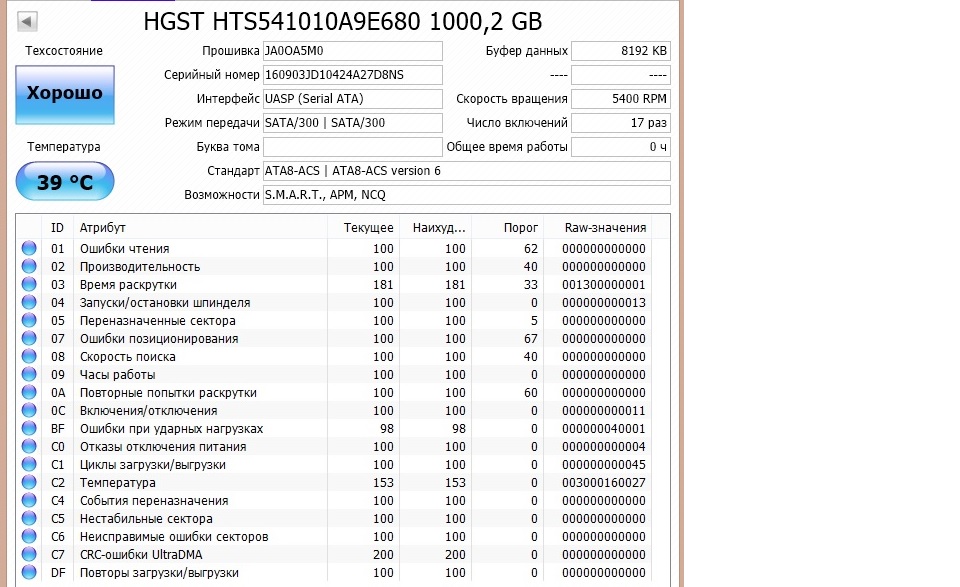Viewport: 960px width, 587px height.
Task: Click the previous disk arrow button
Action: (27, 21)
